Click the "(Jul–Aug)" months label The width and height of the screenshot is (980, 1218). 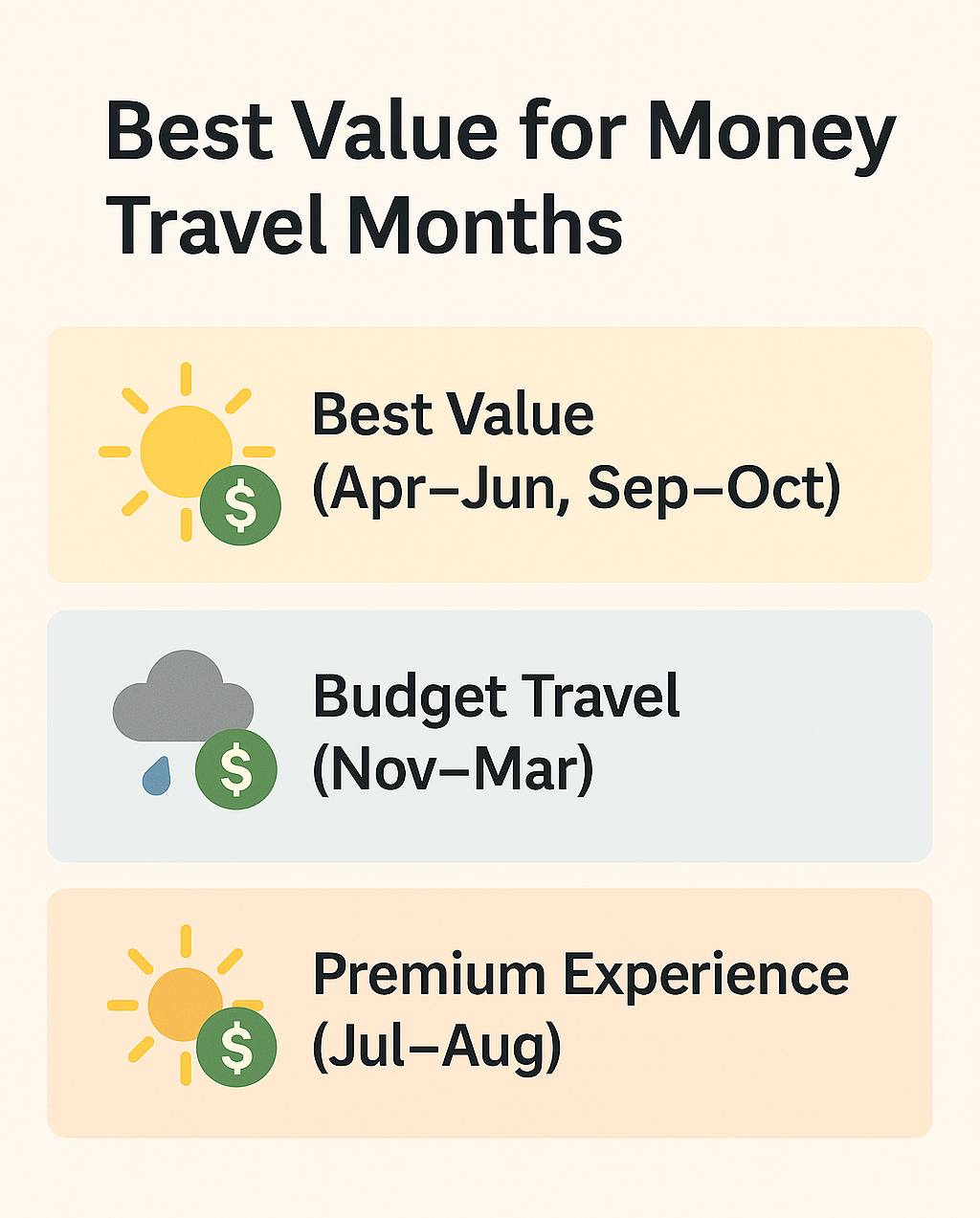click(x=436, y=1048)
